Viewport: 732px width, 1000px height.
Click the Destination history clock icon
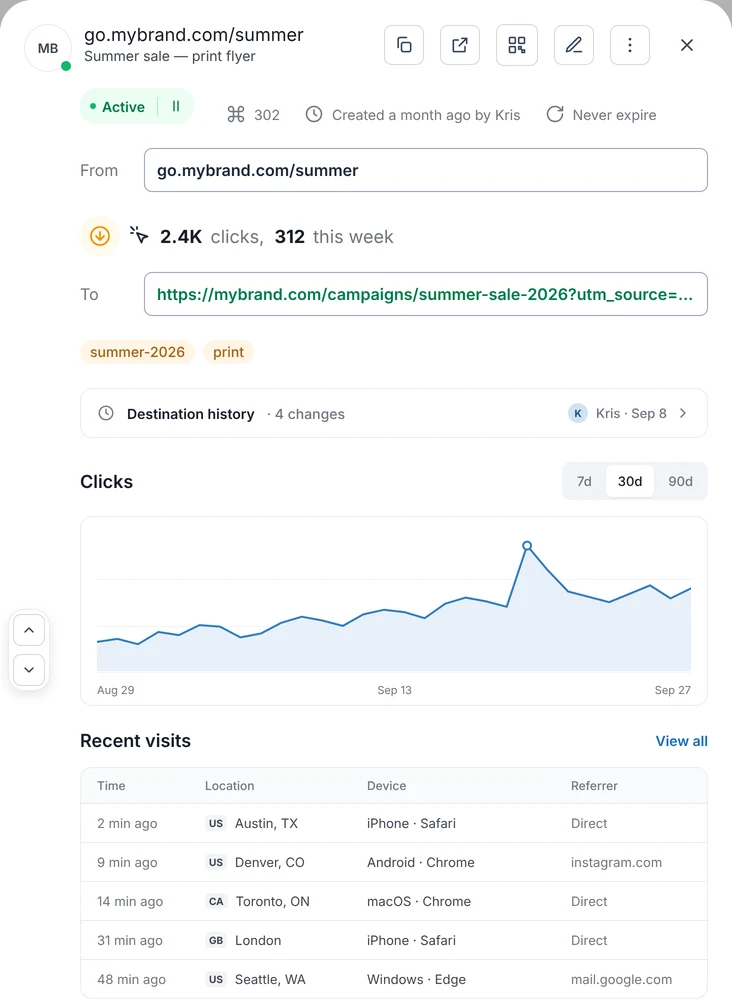click(x=106, y=413)
